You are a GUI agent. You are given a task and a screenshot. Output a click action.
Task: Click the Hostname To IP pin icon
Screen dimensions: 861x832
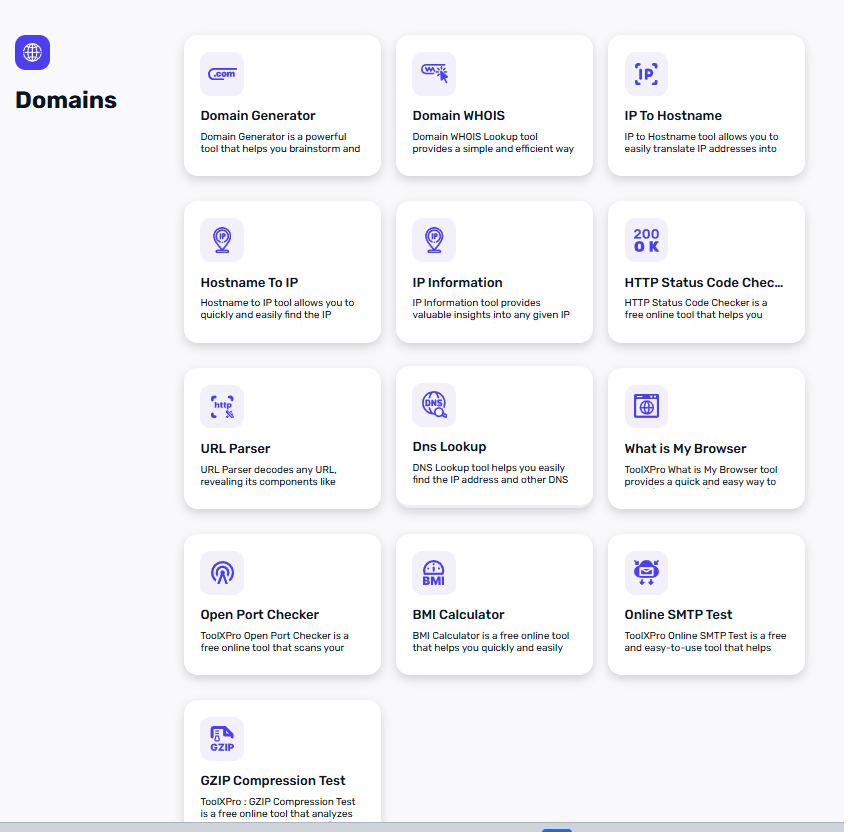coord(221,240)
